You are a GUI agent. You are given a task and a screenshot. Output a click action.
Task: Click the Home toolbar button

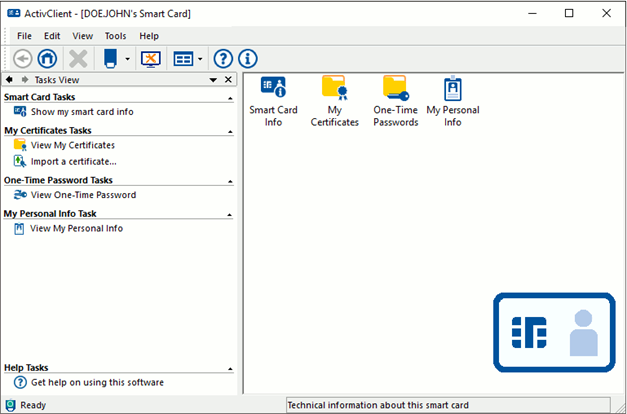click(x=46, y=59)
